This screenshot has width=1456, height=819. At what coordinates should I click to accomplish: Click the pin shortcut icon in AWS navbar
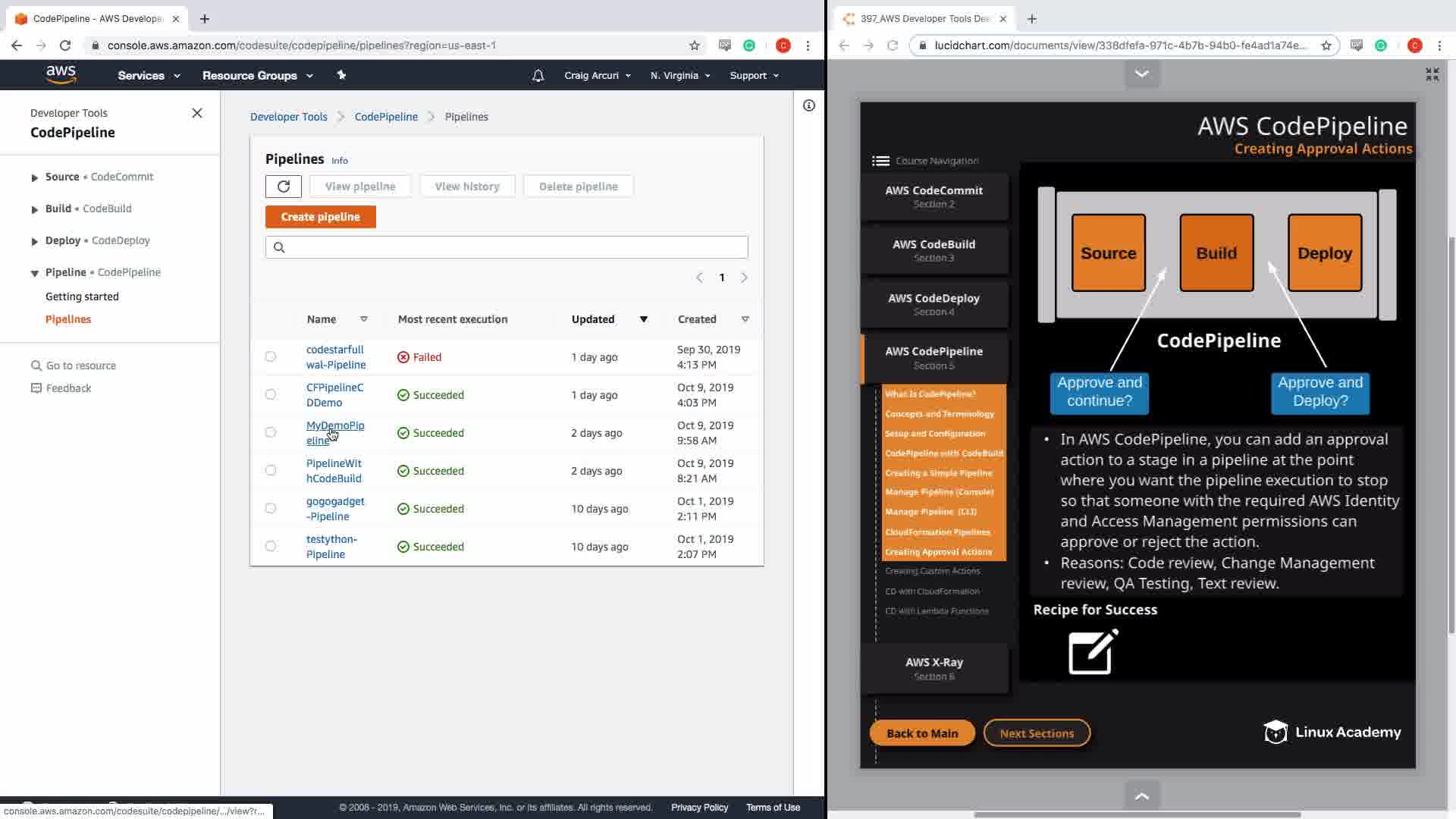pyautogui.click(x=341, y=75)
